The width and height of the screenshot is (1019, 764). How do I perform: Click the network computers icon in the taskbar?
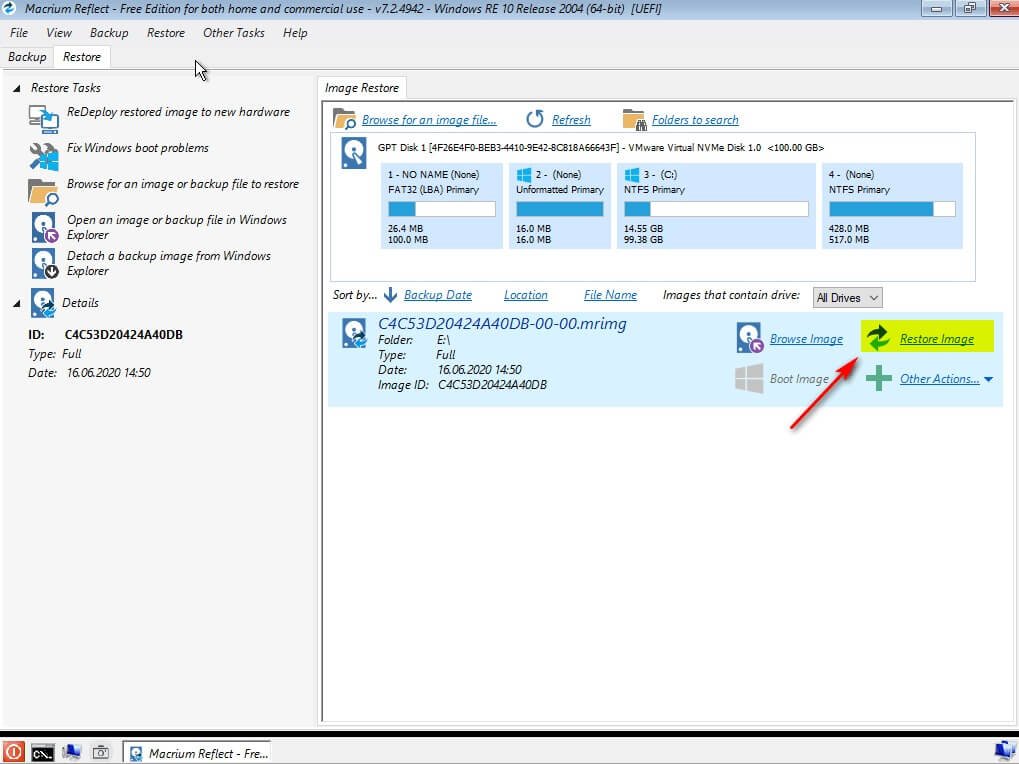pos(71,752)
